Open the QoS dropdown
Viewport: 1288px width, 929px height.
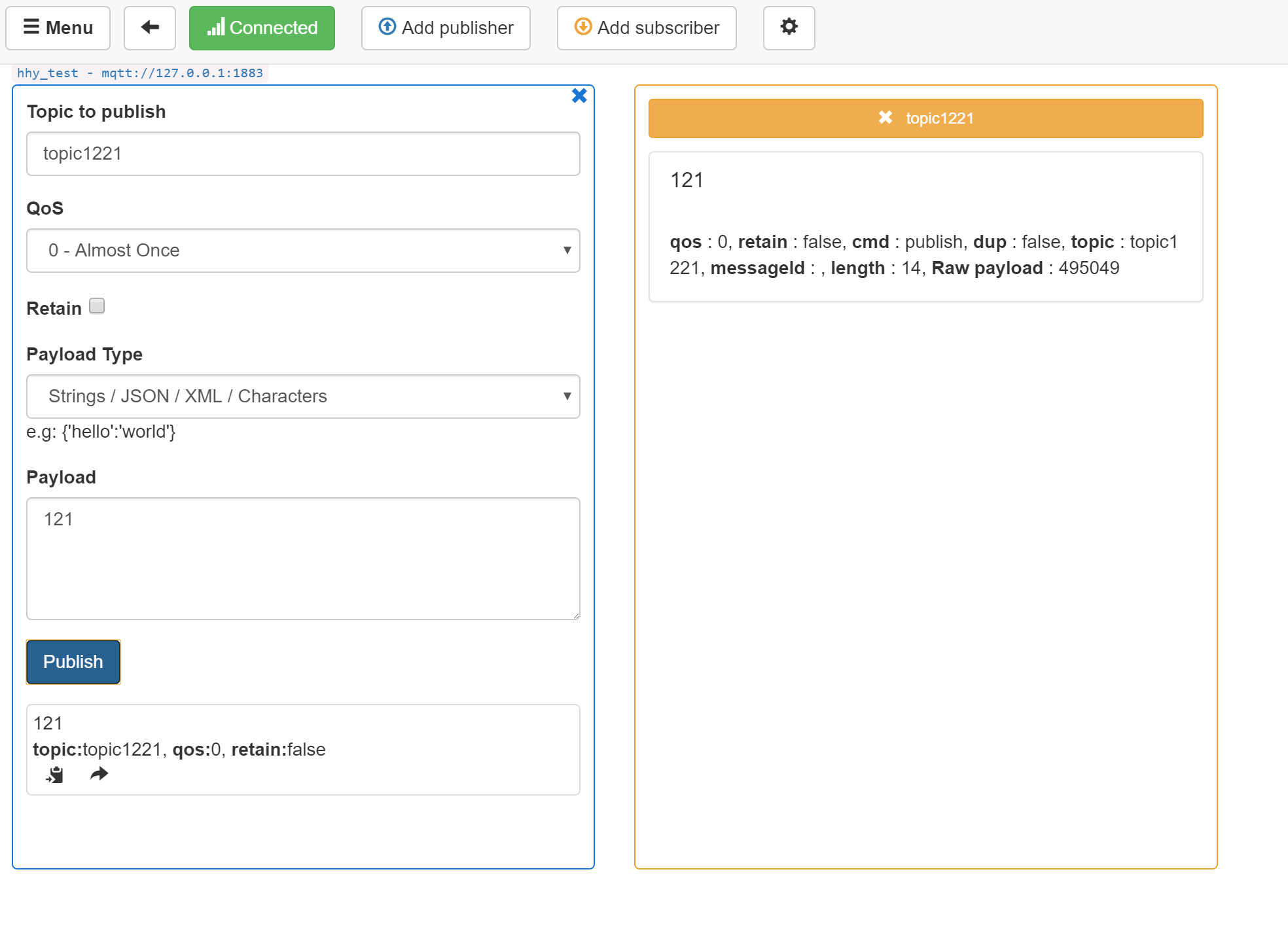303,251
